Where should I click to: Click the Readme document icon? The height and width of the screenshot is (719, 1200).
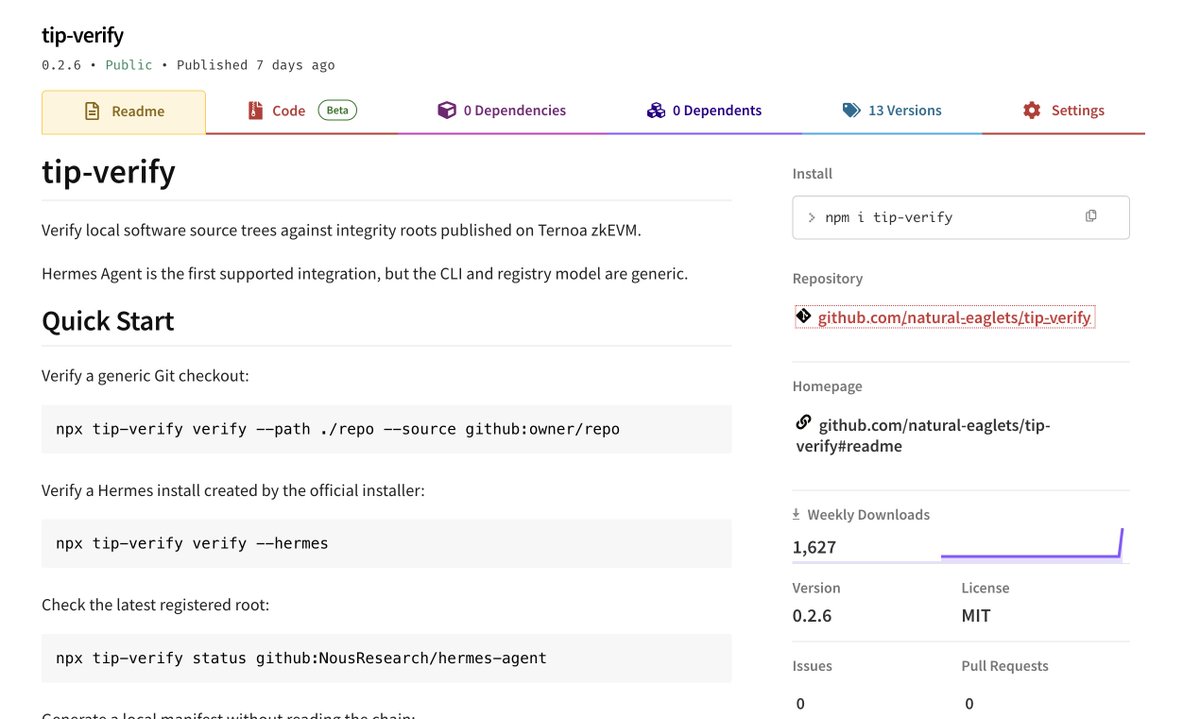92,111
